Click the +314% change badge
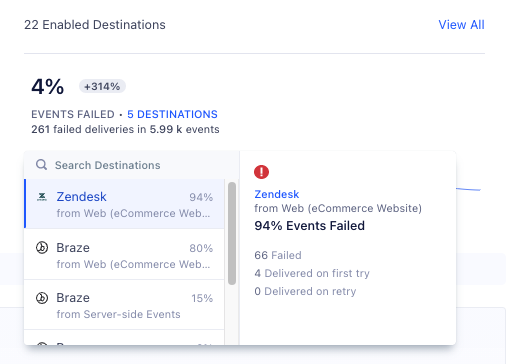This screenshot has height=364, width=507. point(102,86)
